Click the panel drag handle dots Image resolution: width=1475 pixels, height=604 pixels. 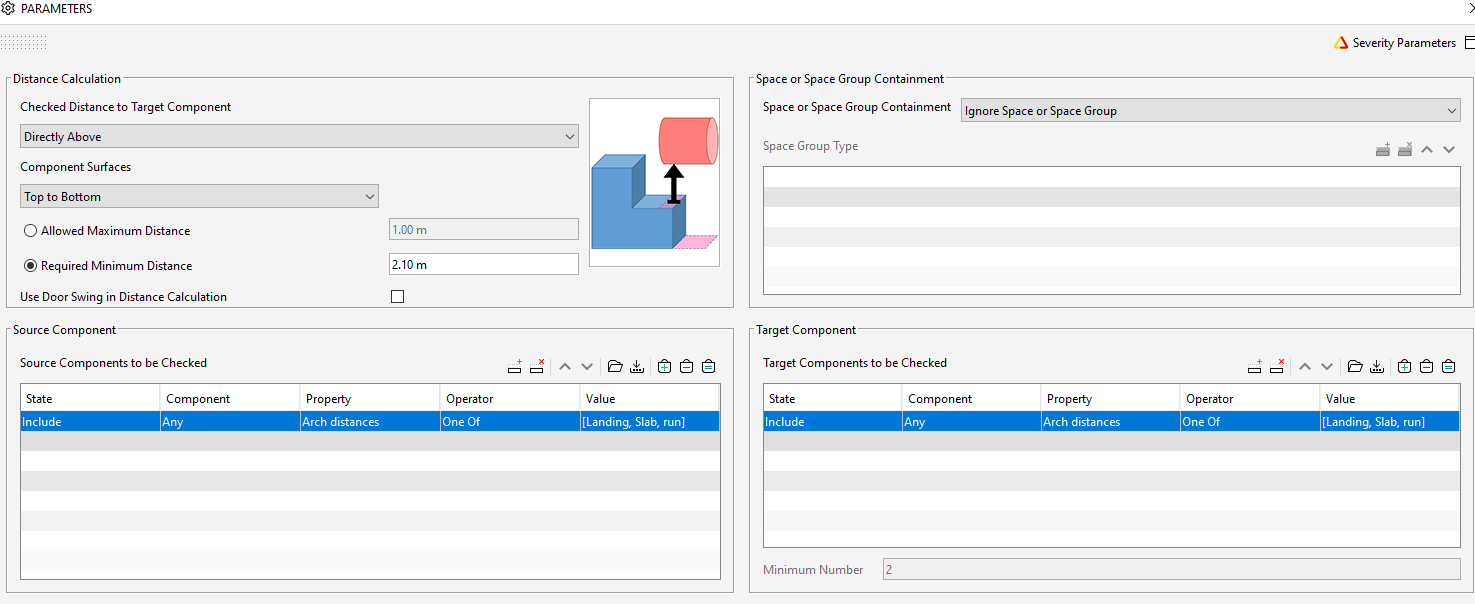click(24, 42)
